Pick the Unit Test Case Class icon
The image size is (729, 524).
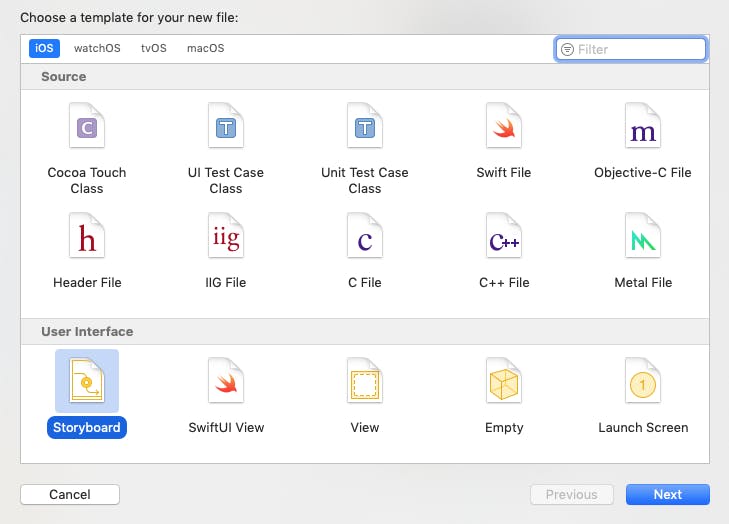point(365,126)
